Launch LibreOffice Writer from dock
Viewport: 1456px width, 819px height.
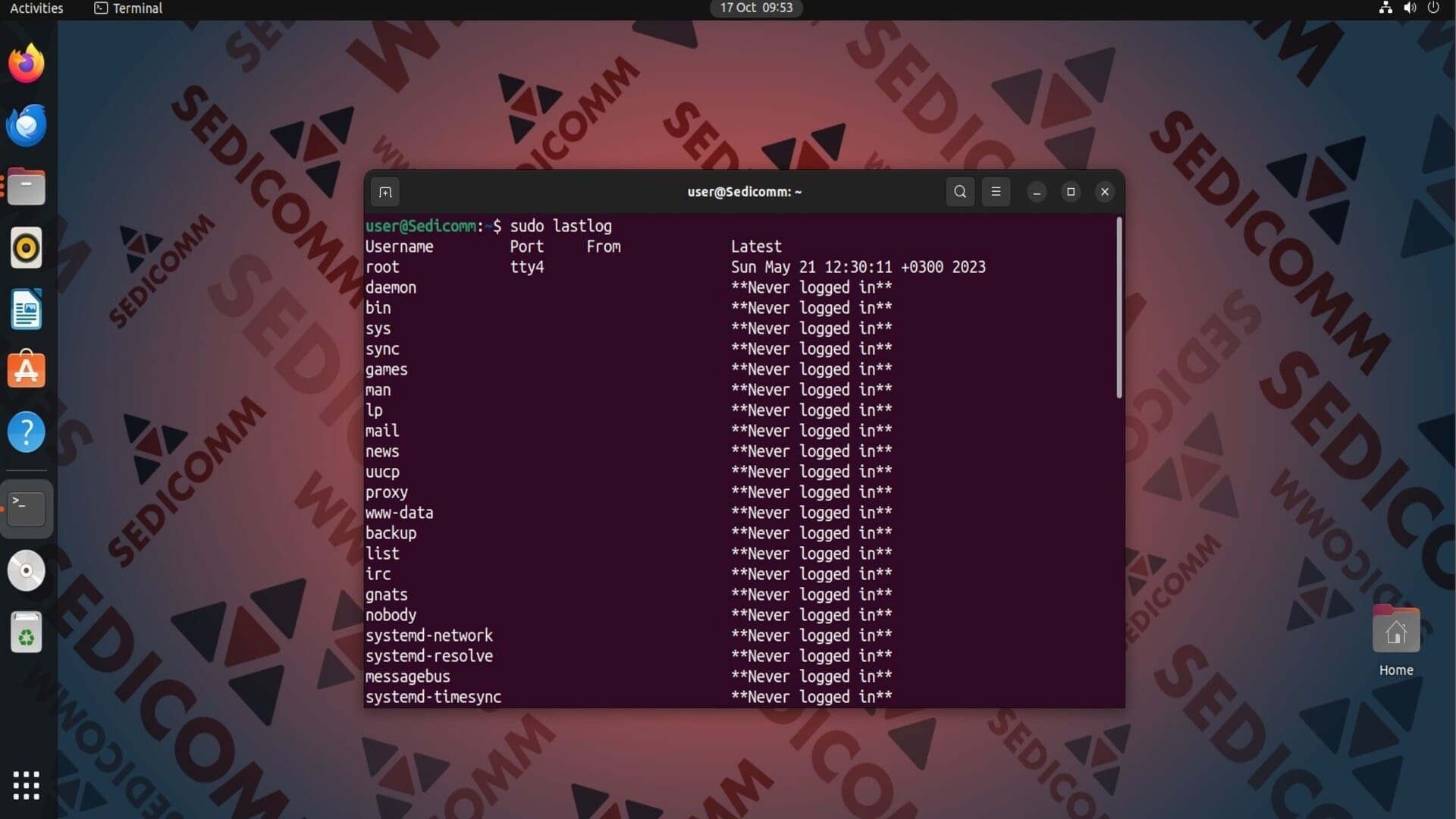pyautogui.click(x=27, y=309)
